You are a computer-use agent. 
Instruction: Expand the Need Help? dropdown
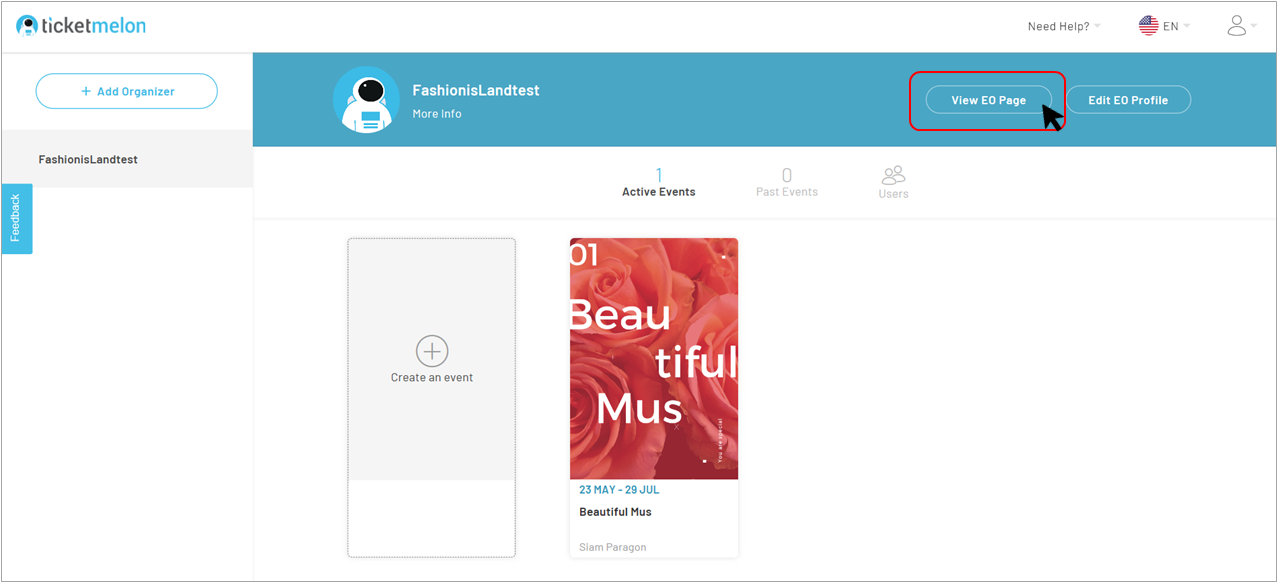coord(1064,26)
